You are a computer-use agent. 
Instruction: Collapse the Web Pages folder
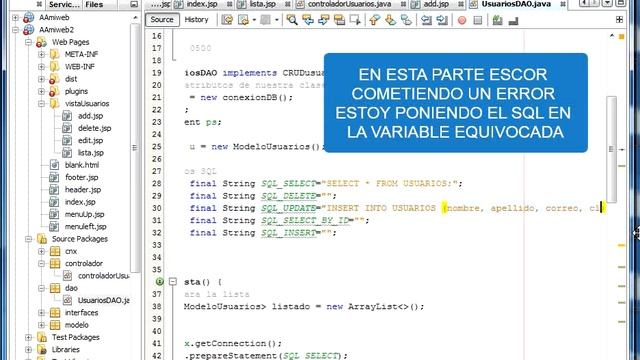(29, 42)
